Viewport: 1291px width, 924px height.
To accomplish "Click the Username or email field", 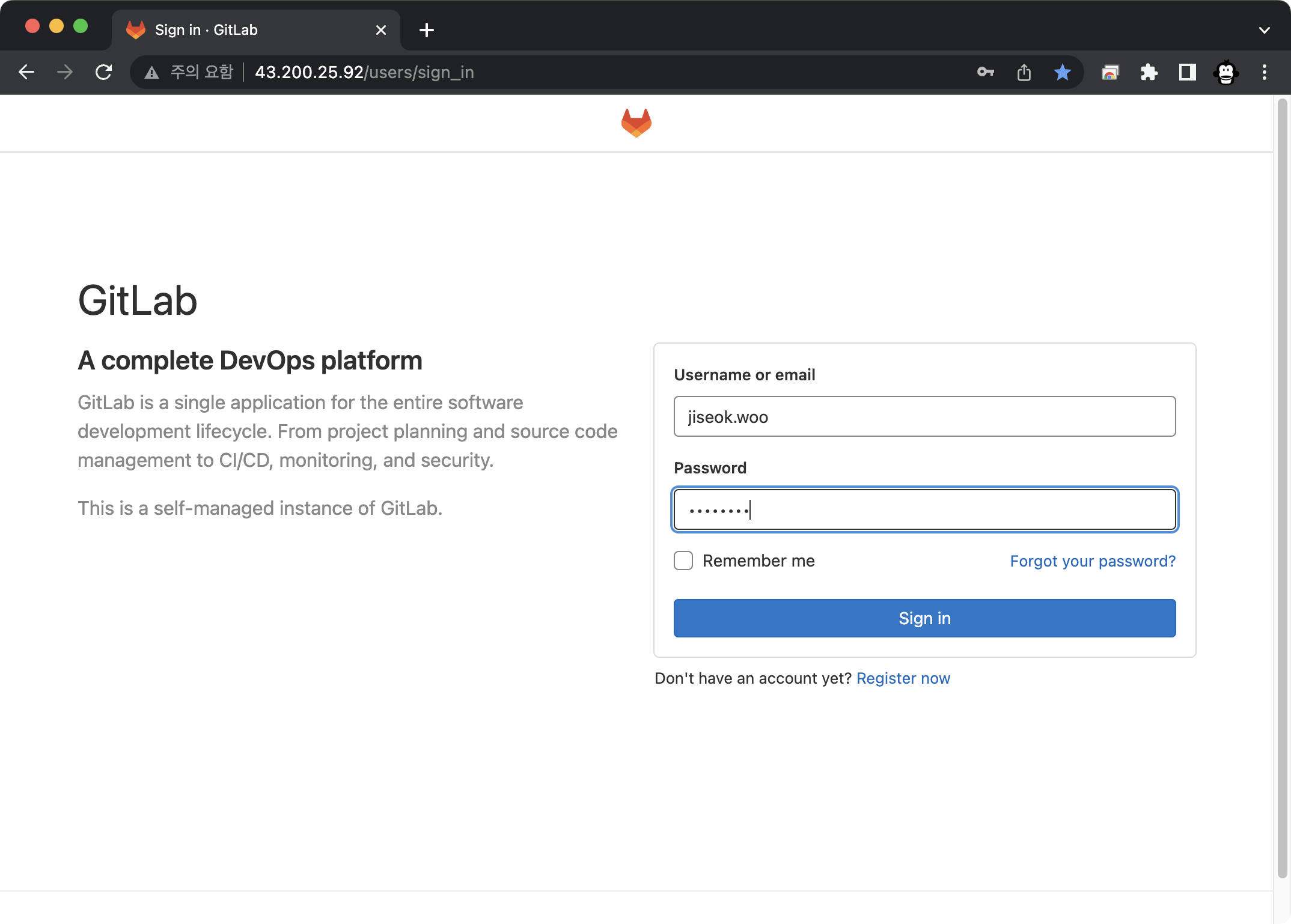I will tap(924, 416).
